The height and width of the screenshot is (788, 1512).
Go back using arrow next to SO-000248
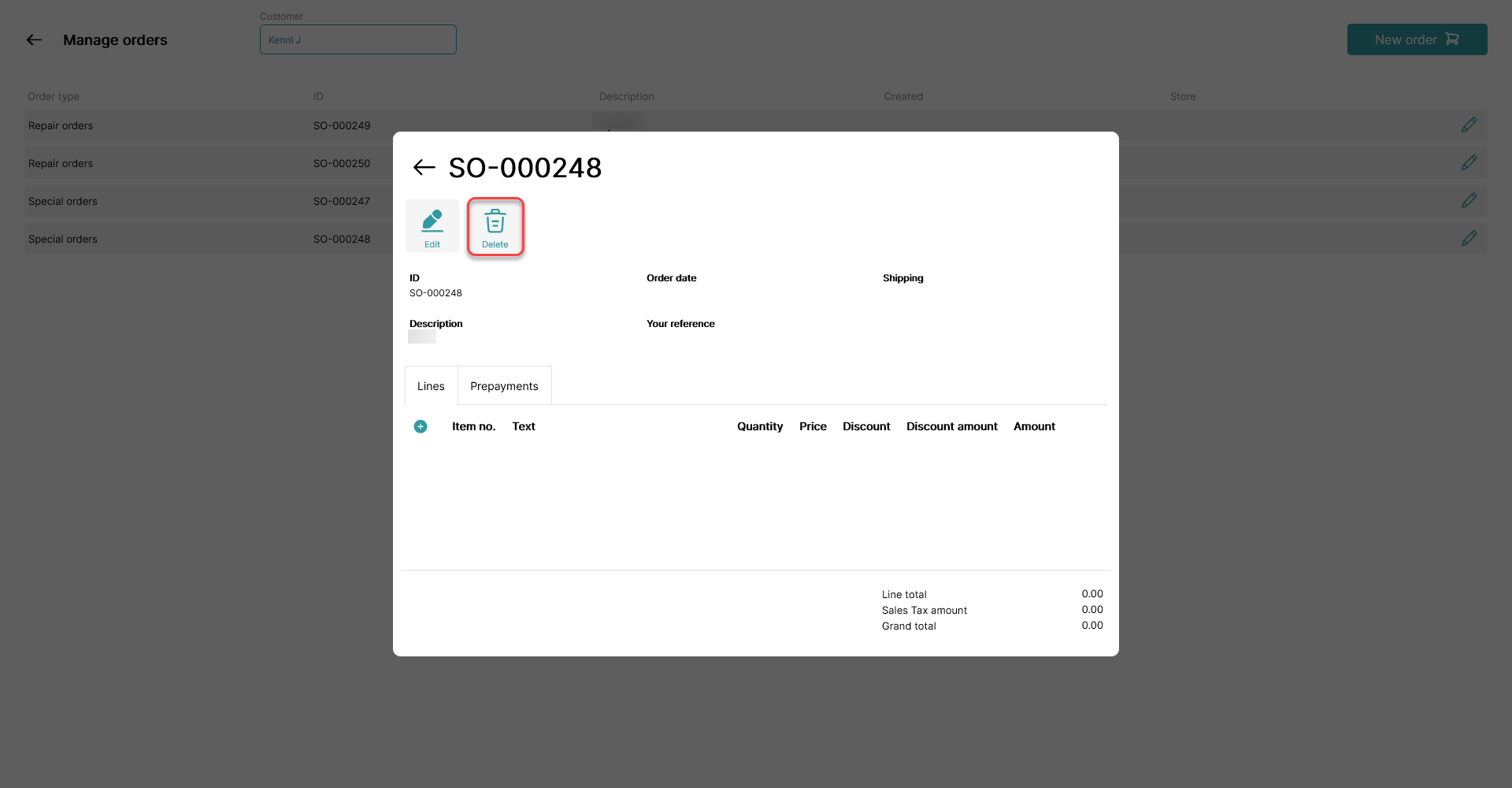pos(424,167)
